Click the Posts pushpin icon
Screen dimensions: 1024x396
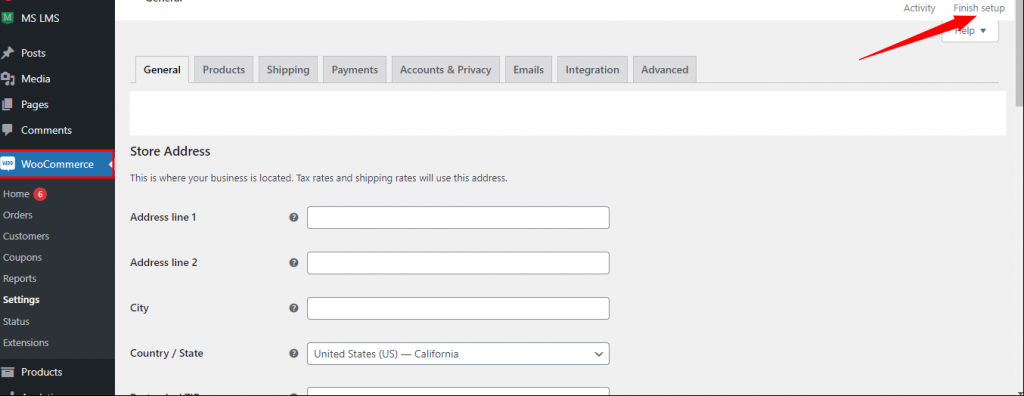(8, 53)
